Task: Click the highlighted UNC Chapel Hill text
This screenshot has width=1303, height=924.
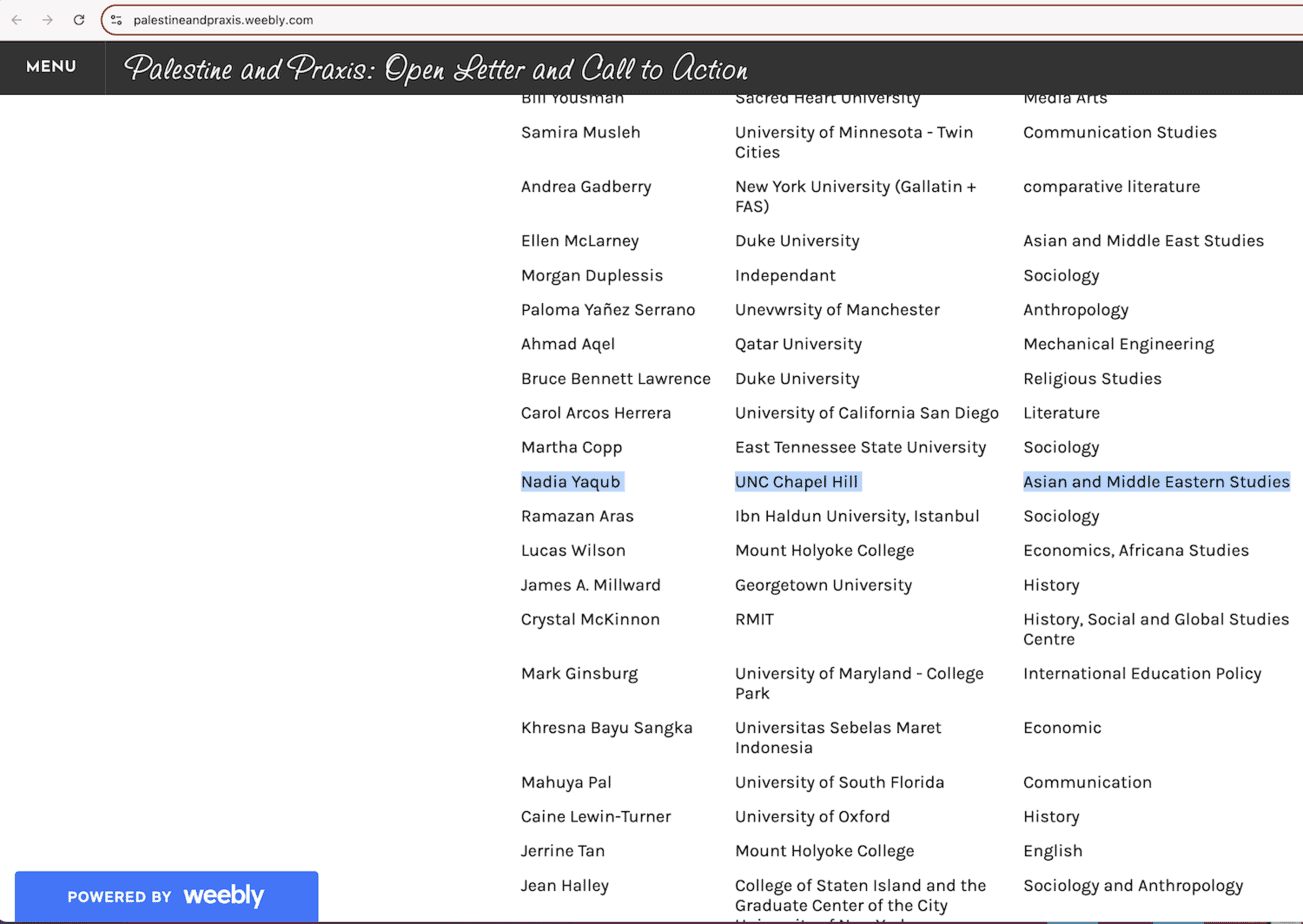Action: [796, 482]
